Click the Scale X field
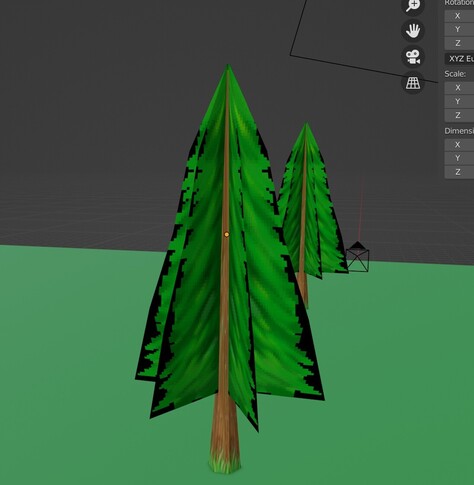The image size is (474, 485). coord(459,88)
